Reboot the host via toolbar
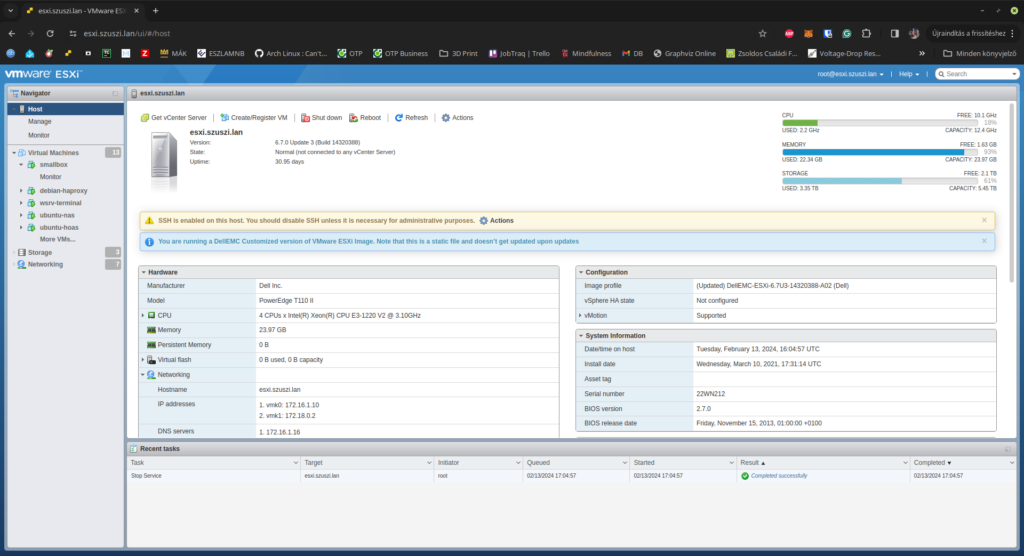The width and height of the screenshot is (1024, 556). 364,118
